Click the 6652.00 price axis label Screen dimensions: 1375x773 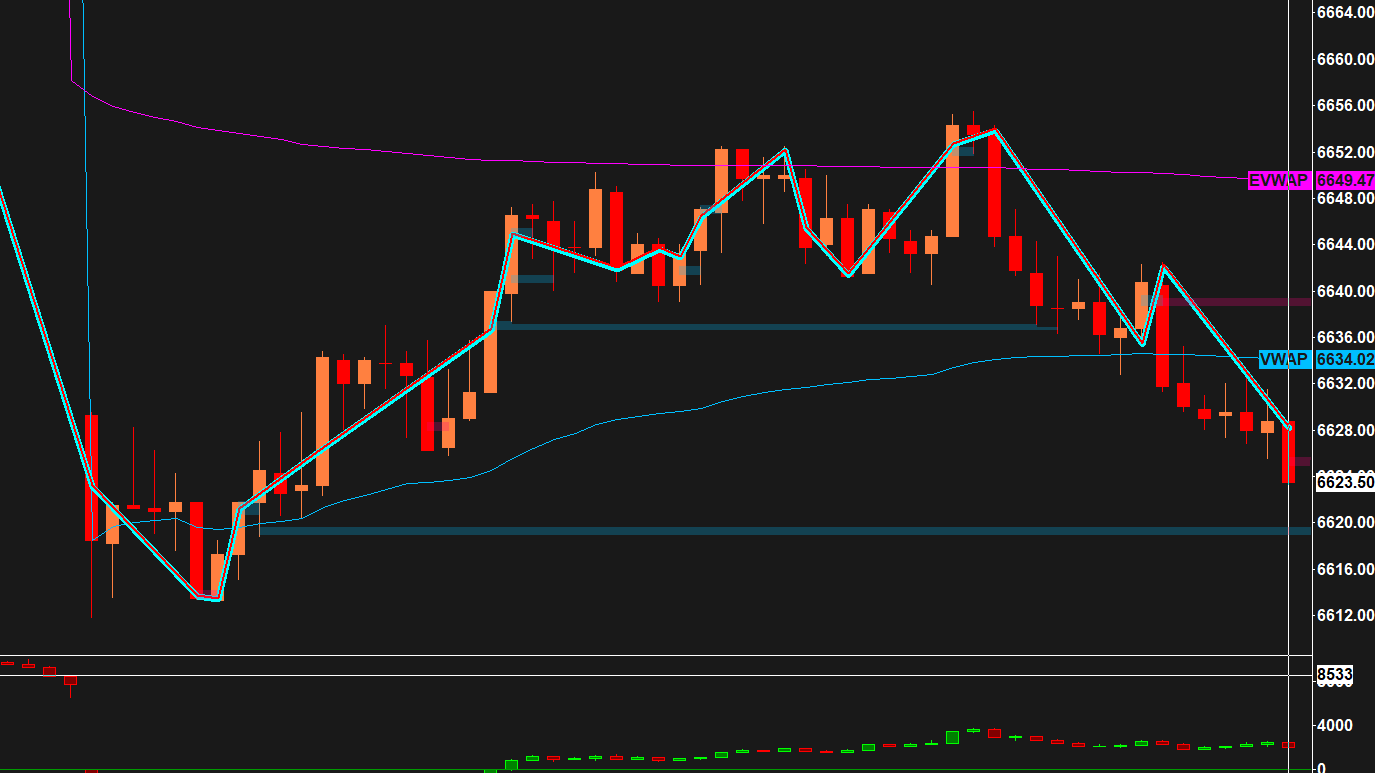point(1344,152)
